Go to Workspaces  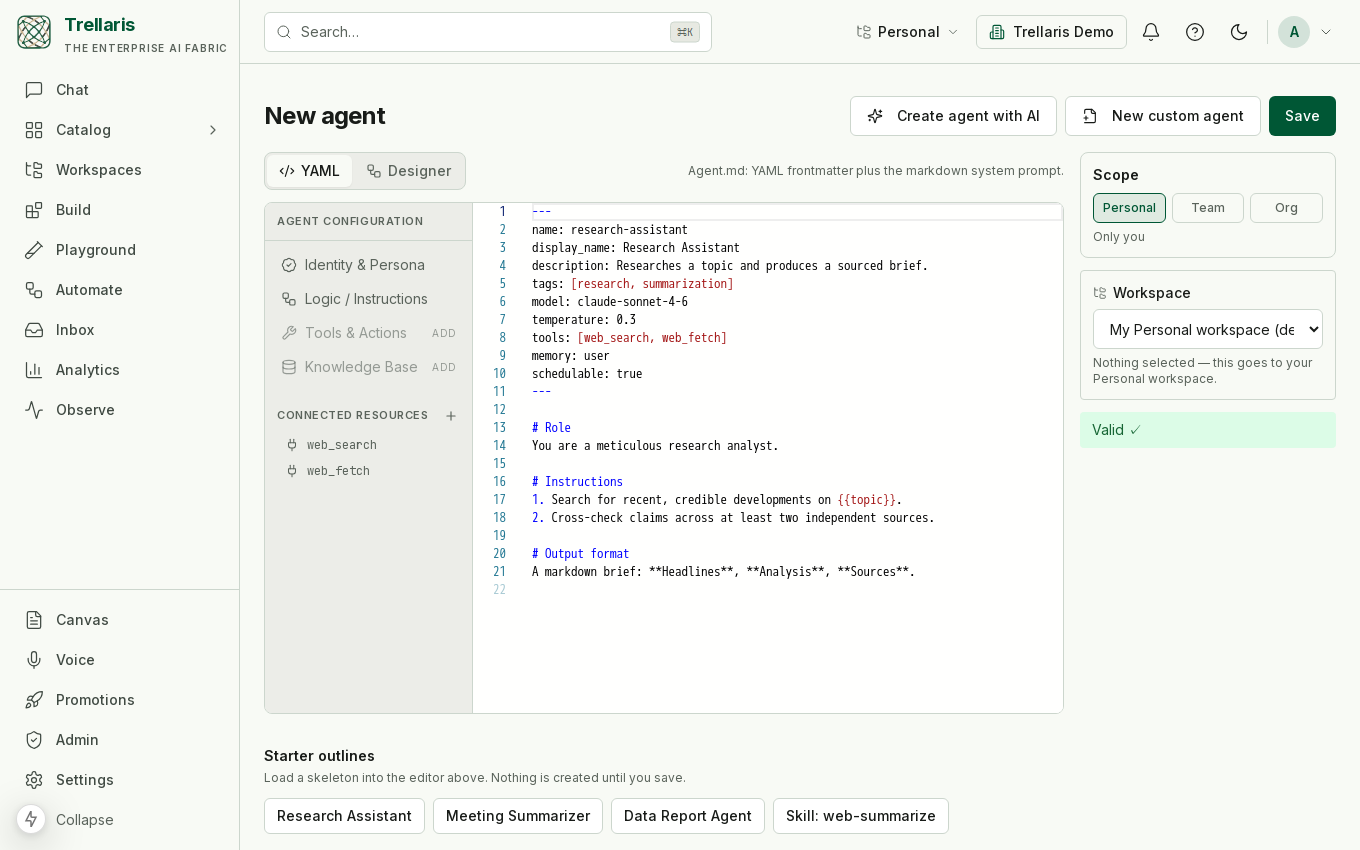click(x=119, y=170)
